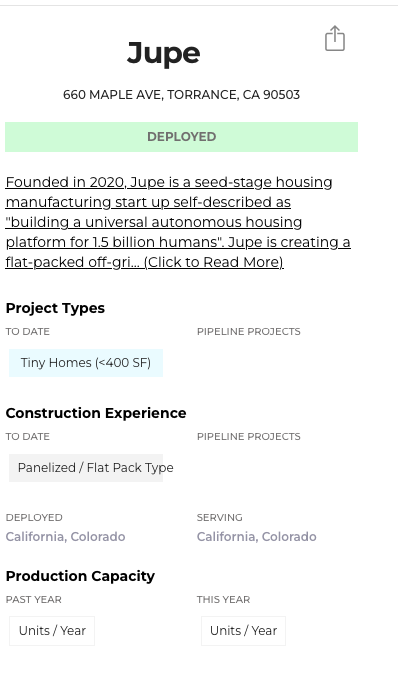Click the THIS YEAR label
Screen dimensions: 398x674
point(223,599)
